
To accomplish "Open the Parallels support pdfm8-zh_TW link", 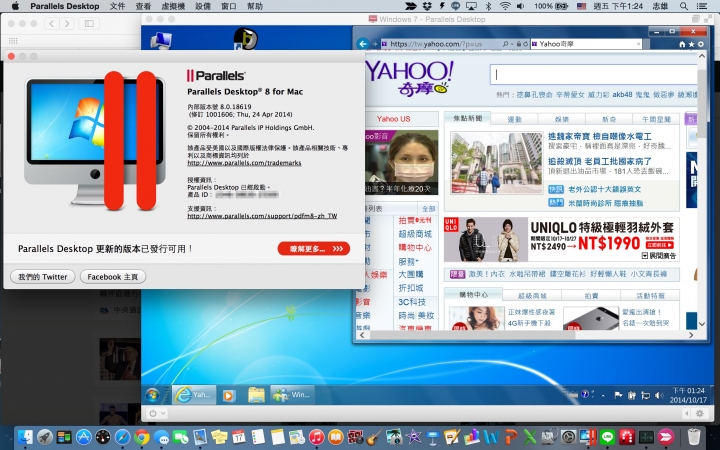I will [x=262, y=216].
